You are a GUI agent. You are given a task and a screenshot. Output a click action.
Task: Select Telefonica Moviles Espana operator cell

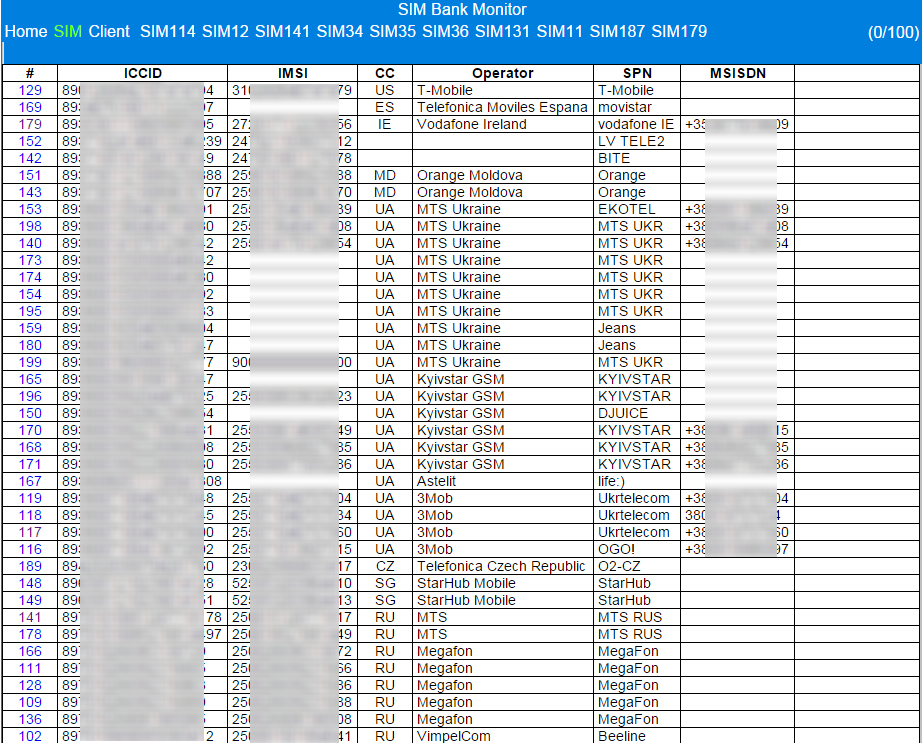503,107
